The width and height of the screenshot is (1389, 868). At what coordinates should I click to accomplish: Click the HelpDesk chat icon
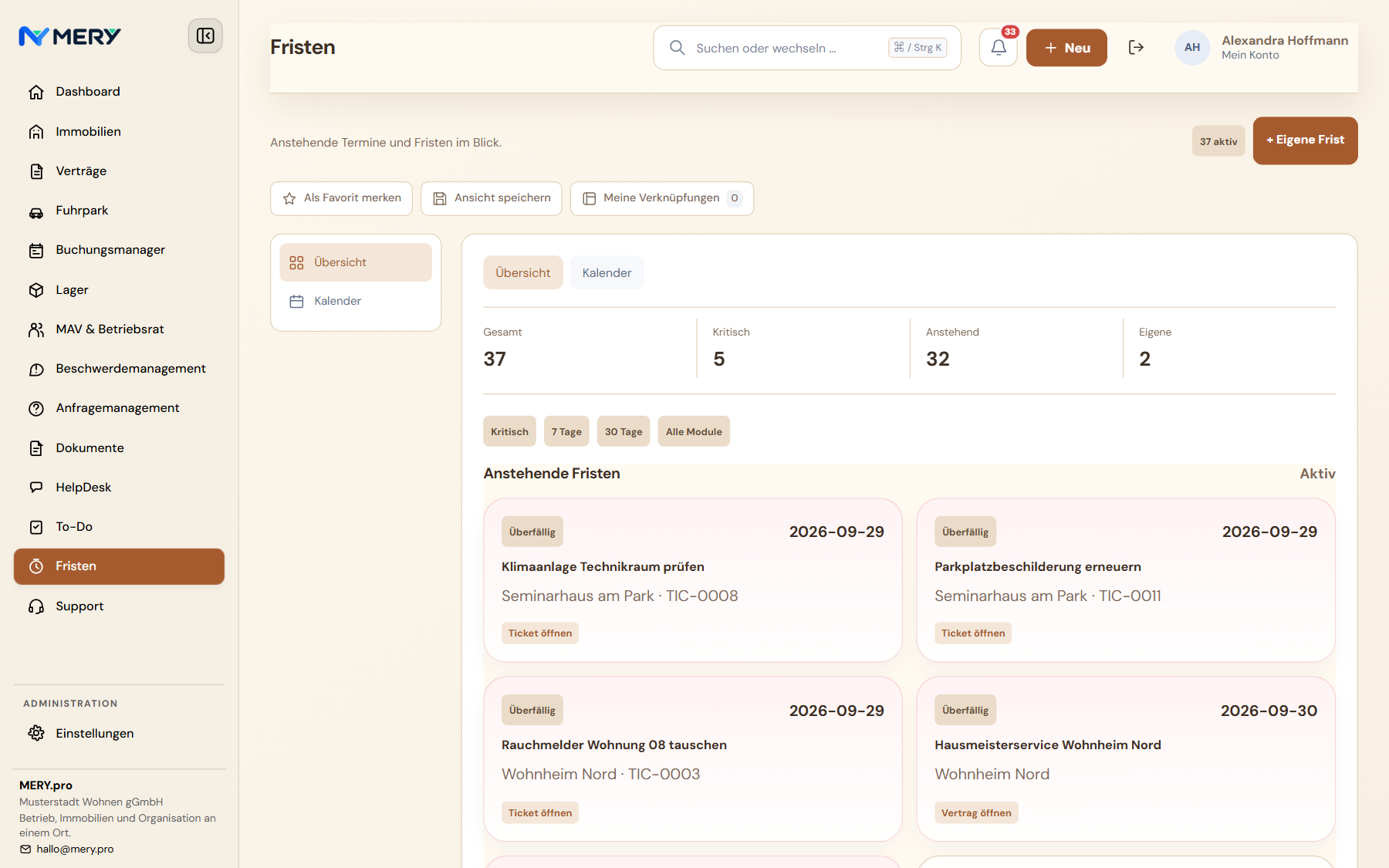36,488
